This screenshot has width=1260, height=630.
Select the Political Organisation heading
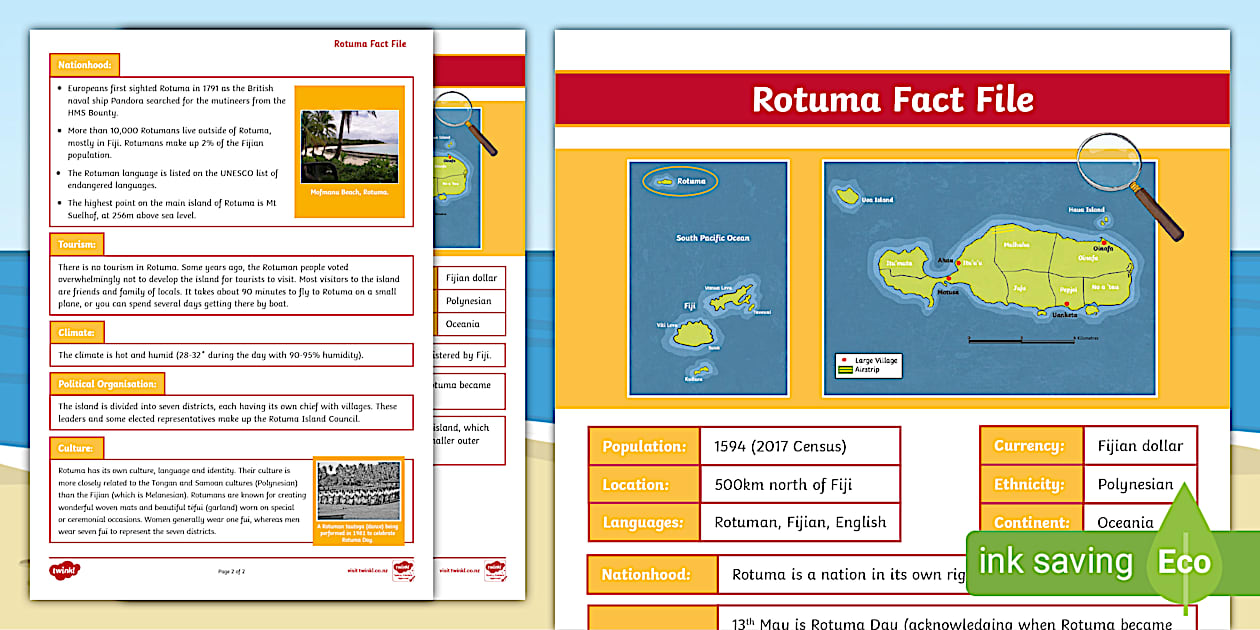coord(107,384)
